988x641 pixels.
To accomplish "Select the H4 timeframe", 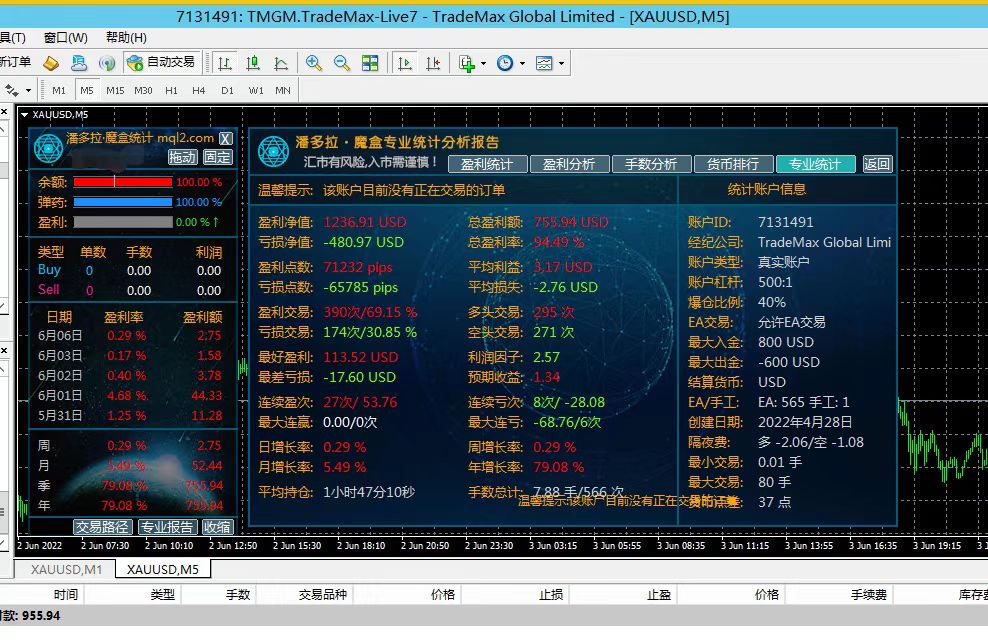I will pyautogui.click(x=198, y=90).
